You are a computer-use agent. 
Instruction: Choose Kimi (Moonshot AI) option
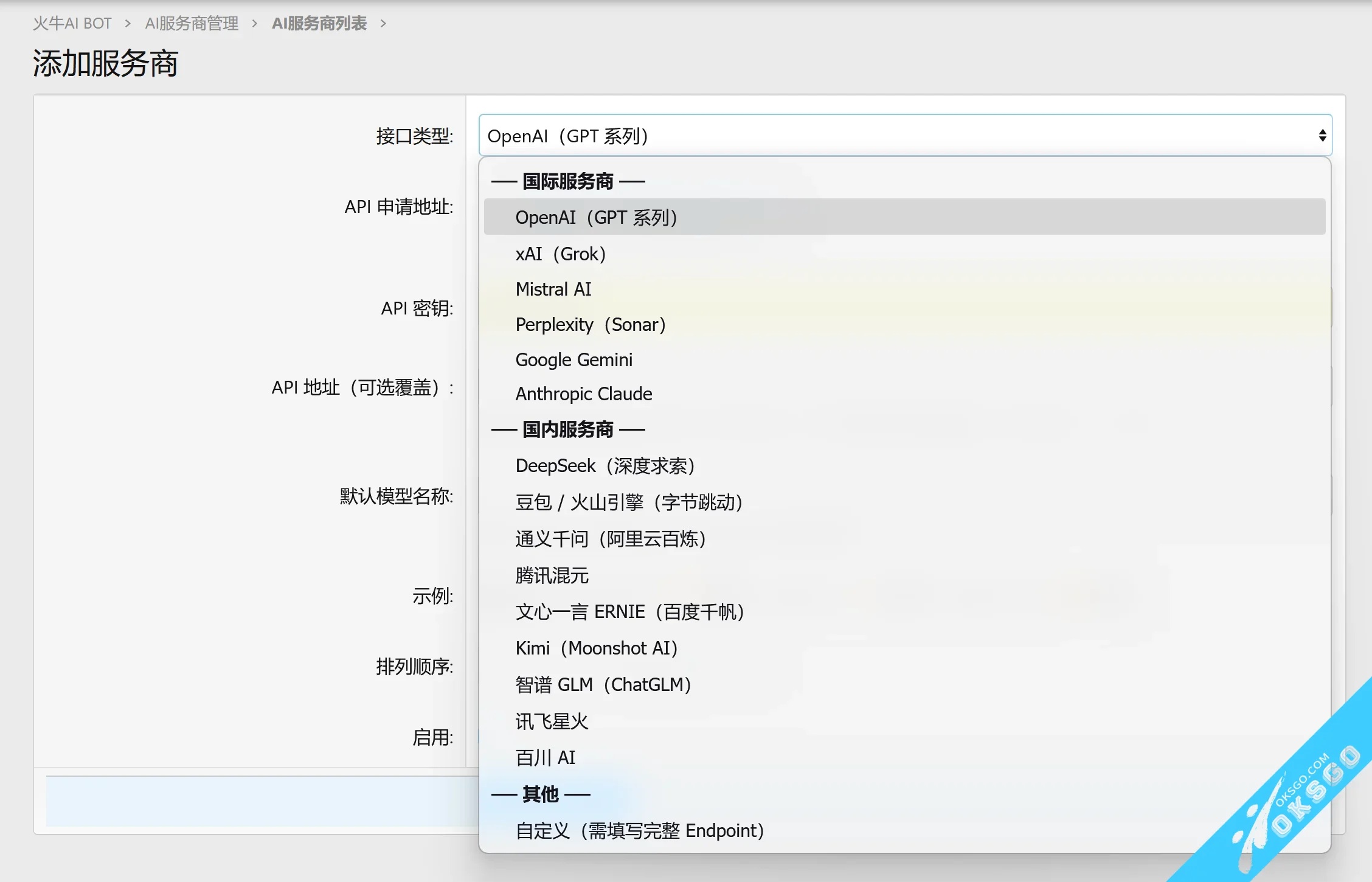tap(596, 648)
